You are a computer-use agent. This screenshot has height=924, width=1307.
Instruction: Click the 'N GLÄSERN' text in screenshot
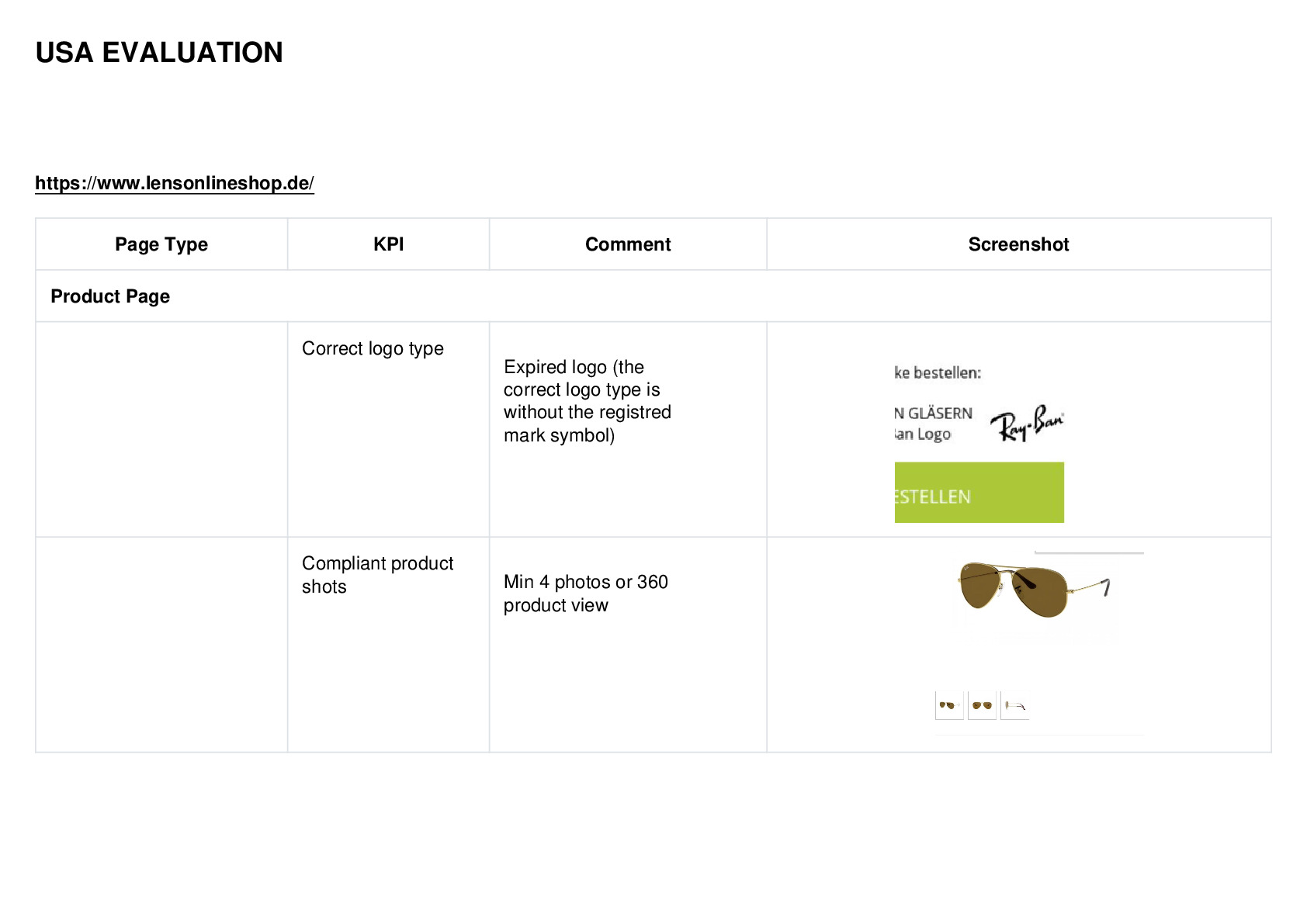pyautogui.click(x=934, y=414)
